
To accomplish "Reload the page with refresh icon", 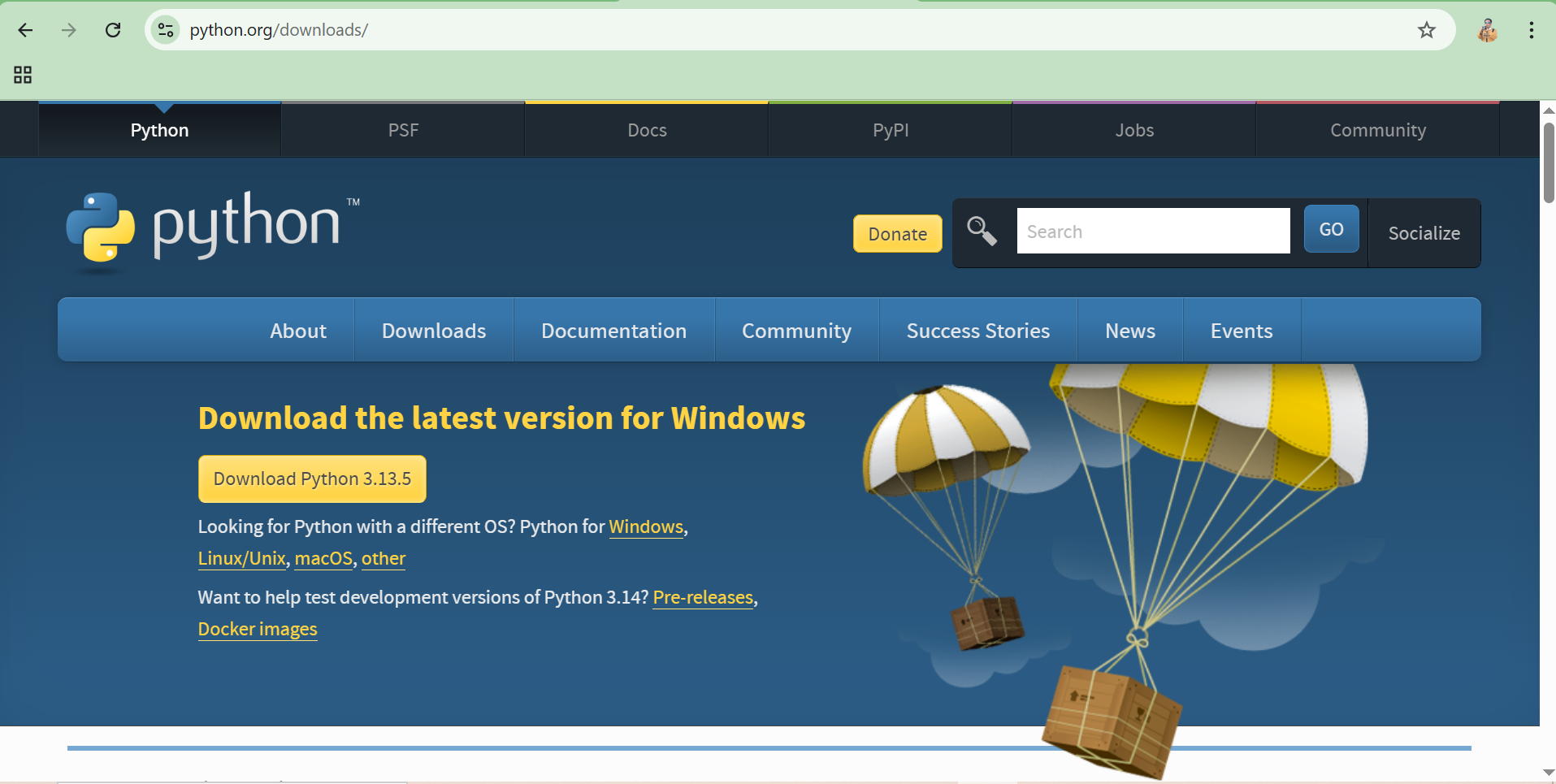I will 113,30.
